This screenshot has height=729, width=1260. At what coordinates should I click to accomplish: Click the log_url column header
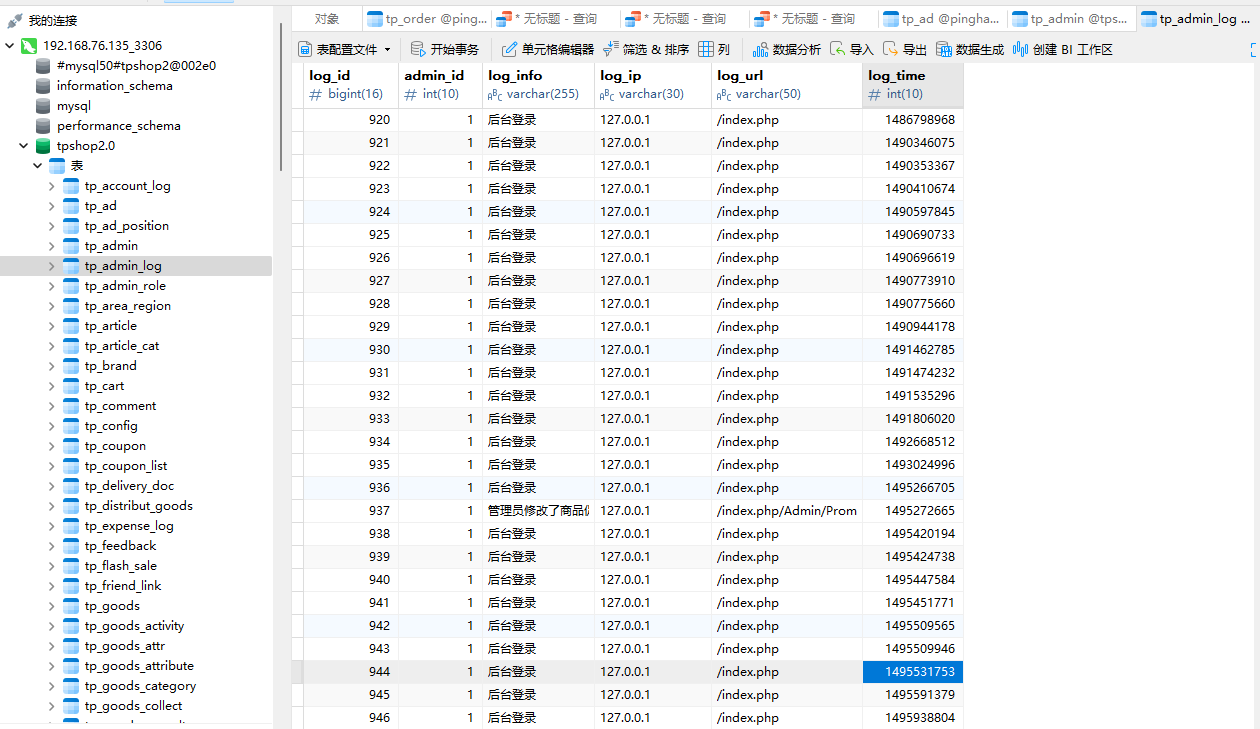click(787, 85)
